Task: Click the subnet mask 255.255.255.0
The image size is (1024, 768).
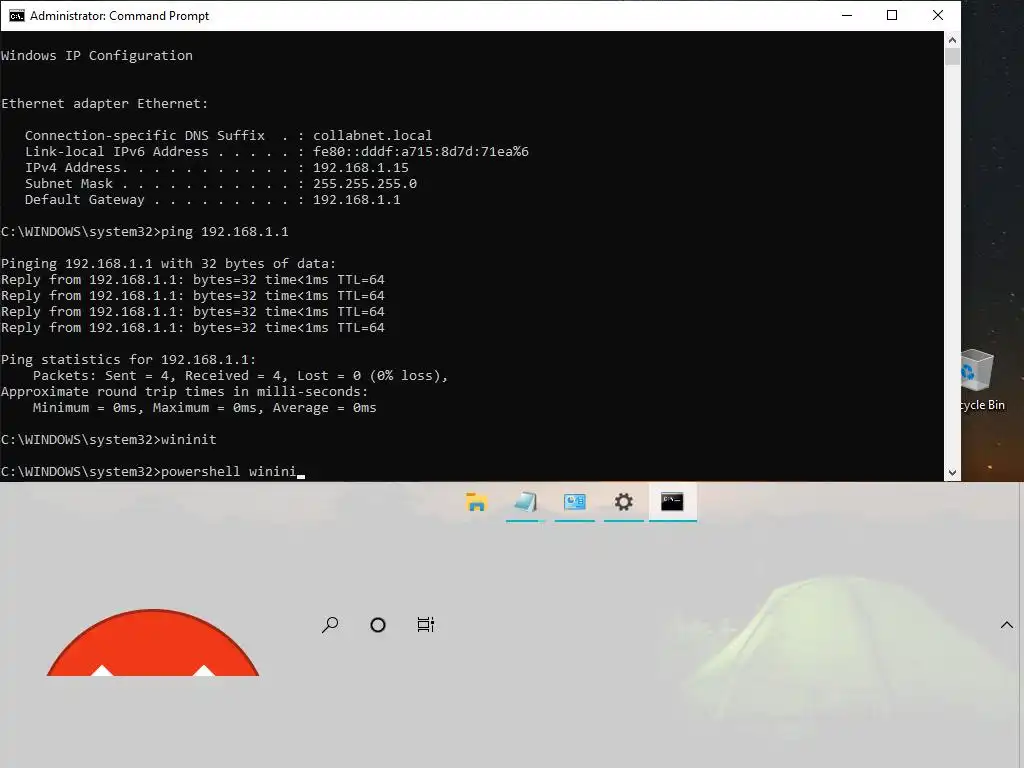Action: coord(364,184)
